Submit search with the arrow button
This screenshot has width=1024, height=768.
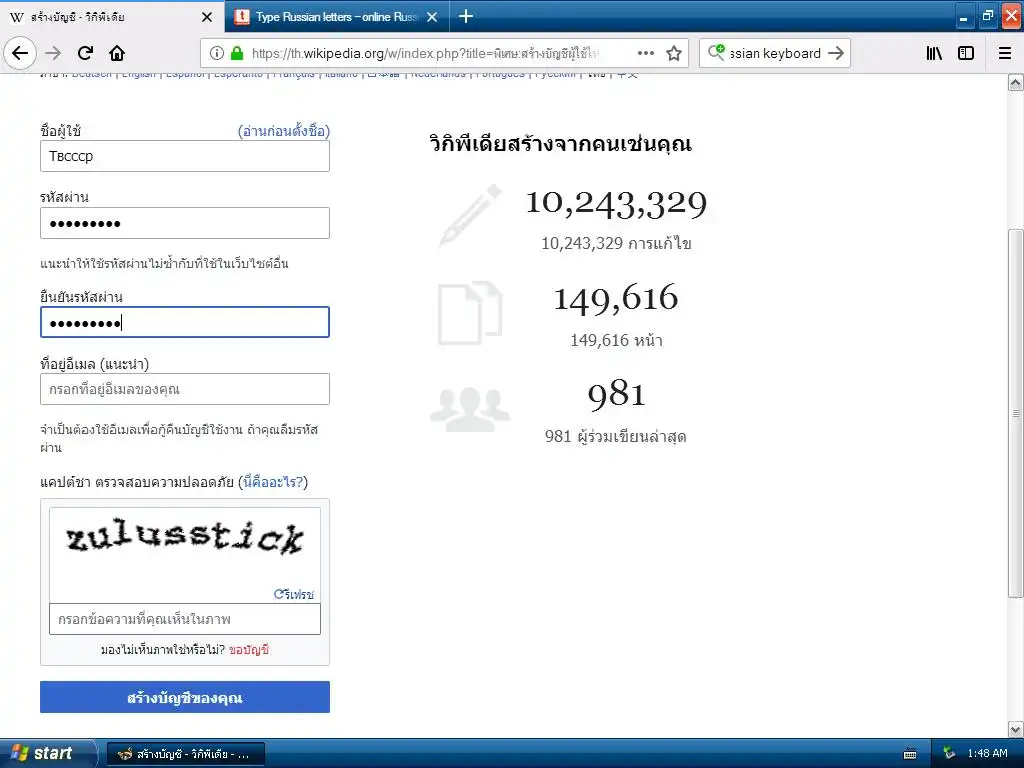pos(836,53)
